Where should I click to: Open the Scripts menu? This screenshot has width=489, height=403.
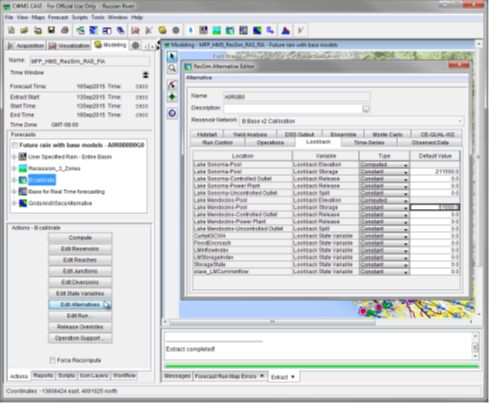[x=80, y=17]
